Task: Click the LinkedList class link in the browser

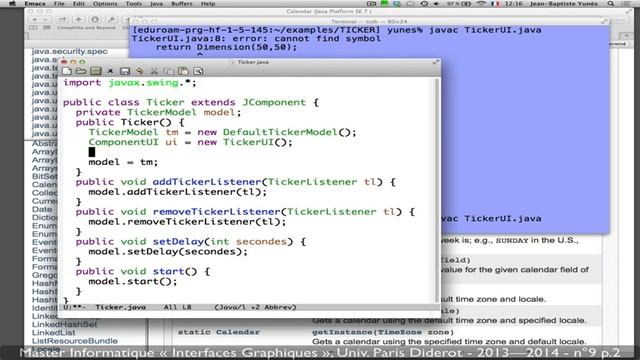Action: pos(53,333)
